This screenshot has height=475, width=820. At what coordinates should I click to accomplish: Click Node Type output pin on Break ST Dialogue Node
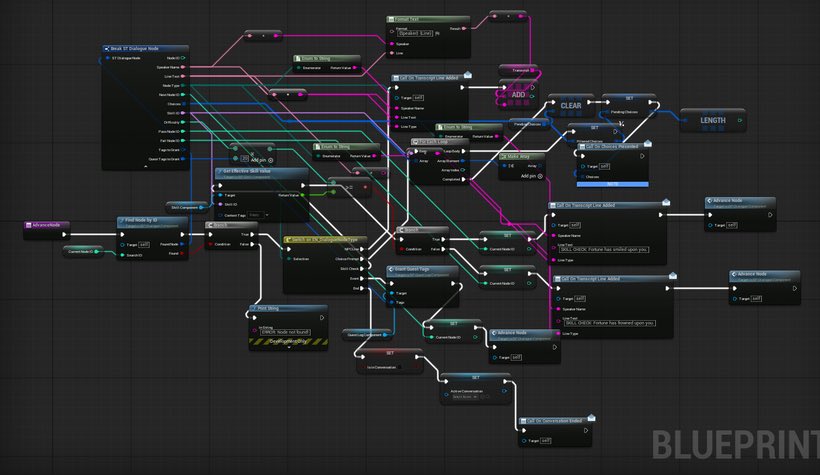(183, 85)
